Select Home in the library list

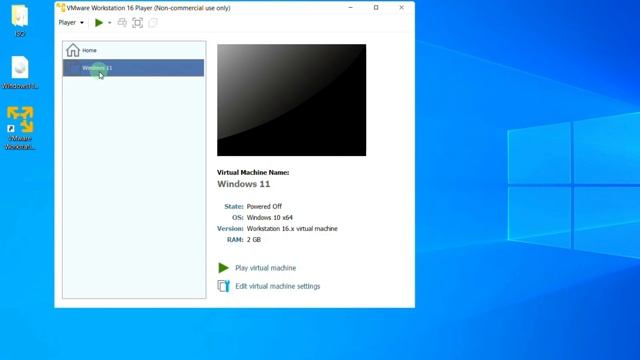point(133,50)
